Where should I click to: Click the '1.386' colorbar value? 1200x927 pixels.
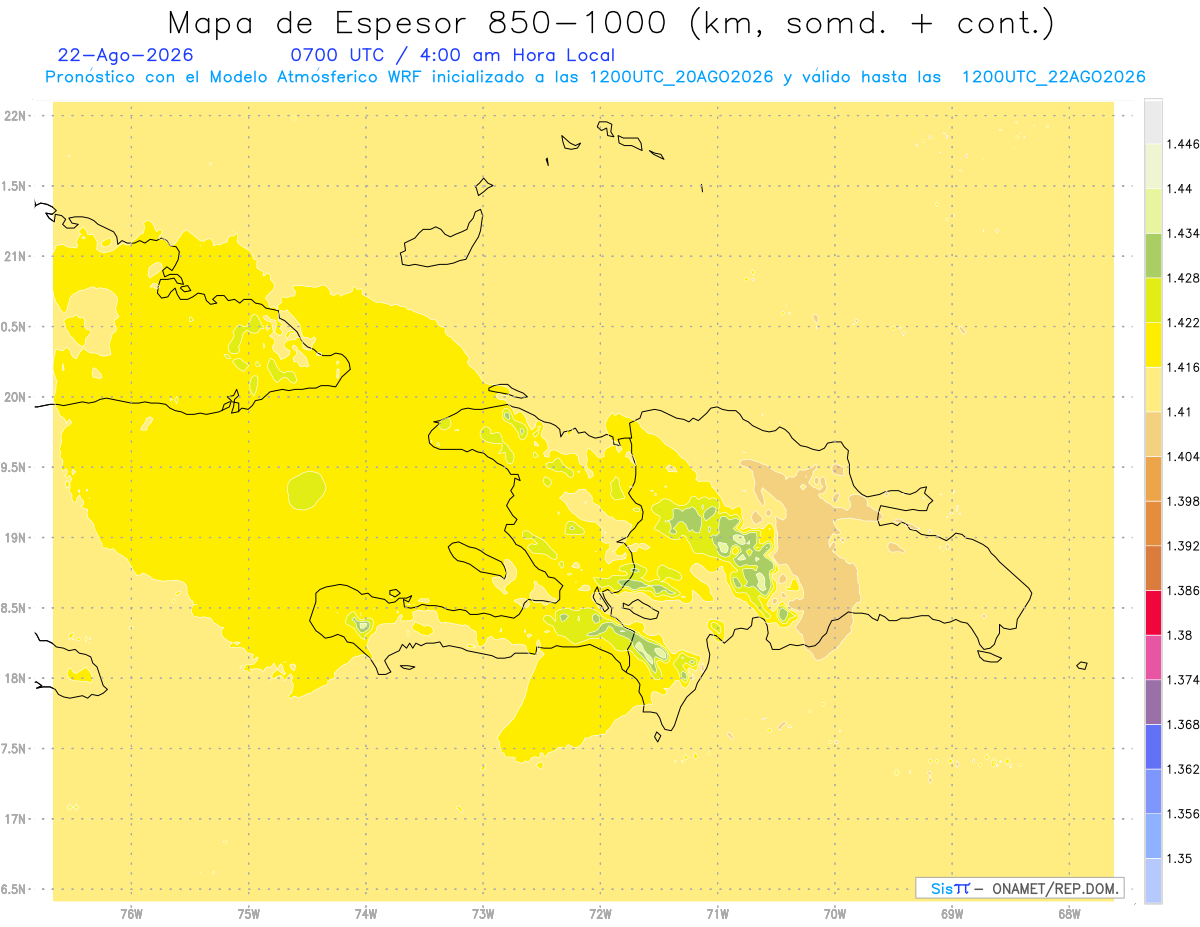click(x=1183, y=591)
